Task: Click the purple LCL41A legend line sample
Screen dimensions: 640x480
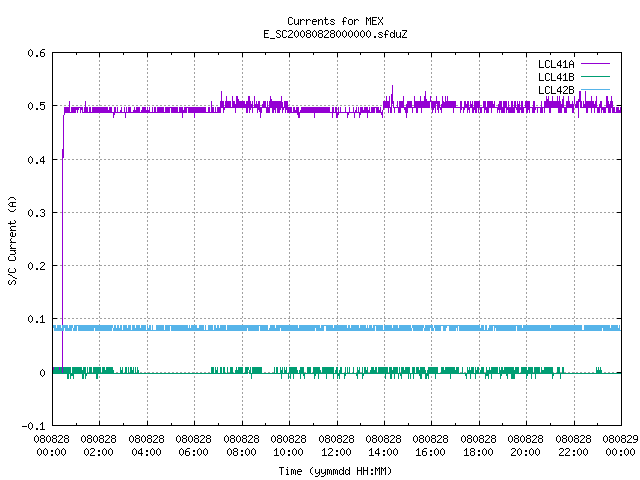Action: coord(595,64)
